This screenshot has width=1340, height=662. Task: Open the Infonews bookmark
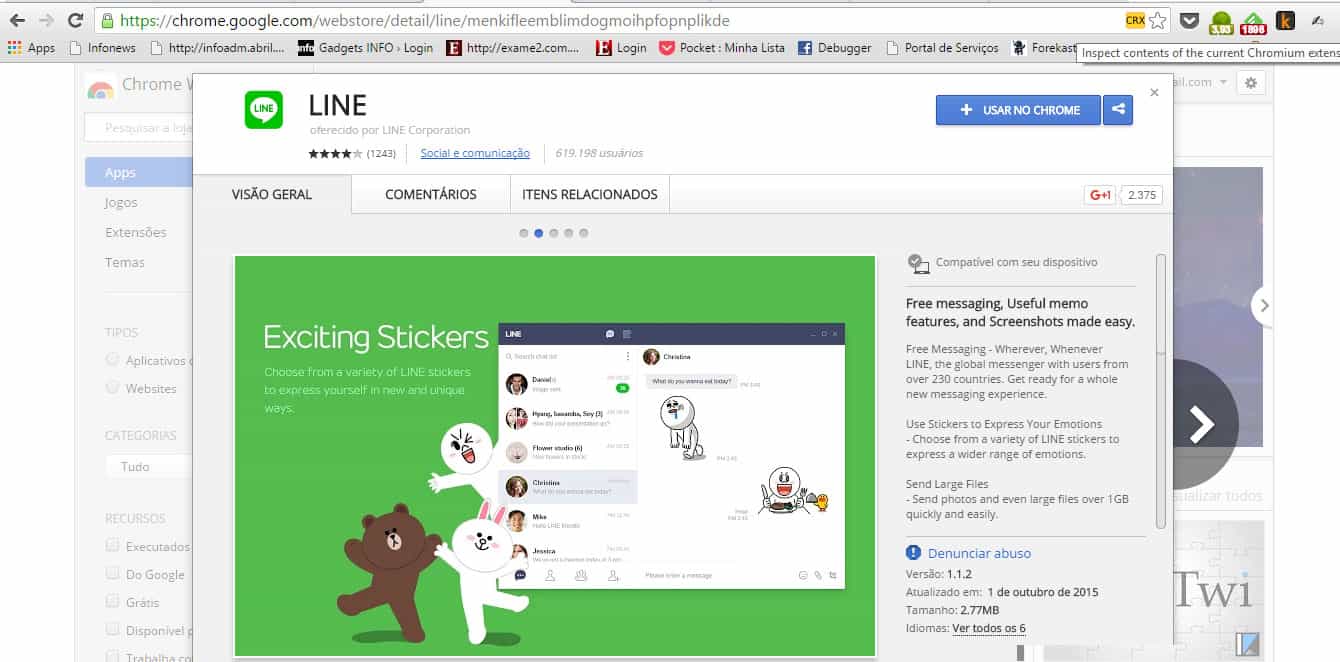point(102,47)
